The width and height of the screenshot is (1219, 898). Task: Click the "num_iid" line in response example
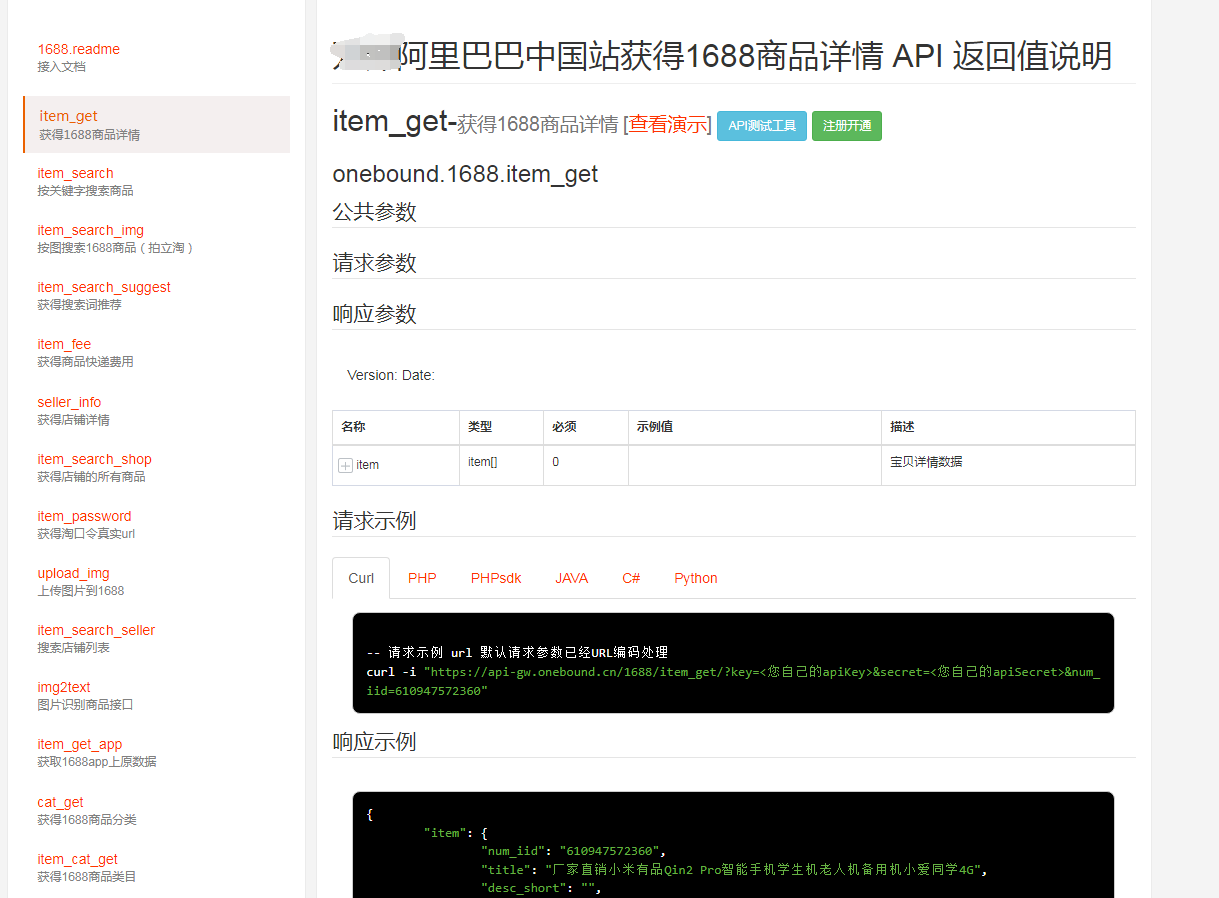[573, 851]
